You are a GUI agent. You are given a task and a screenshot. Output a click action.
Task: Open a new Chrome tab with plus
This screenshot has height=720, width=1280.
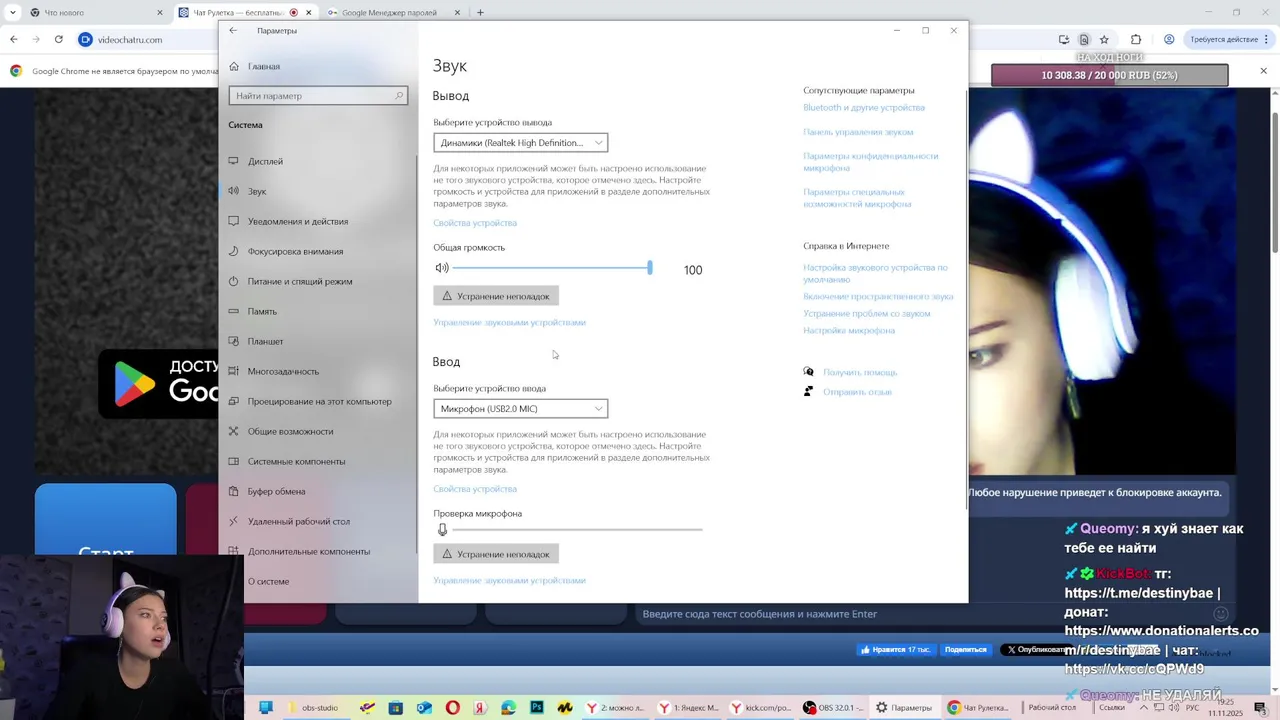(x=480, y=13)
